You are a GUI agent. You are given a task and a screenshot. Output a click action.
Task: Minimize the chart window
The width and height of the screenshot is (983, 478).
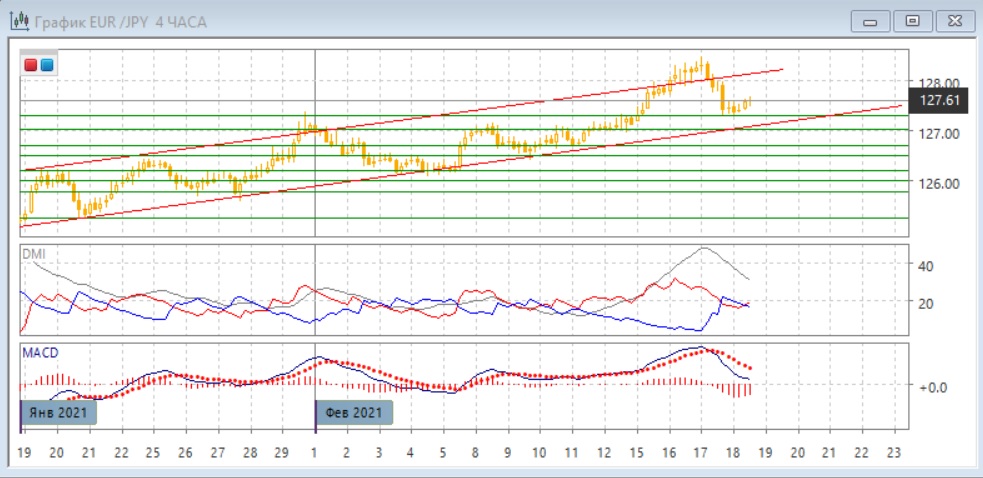click(870, 22)
